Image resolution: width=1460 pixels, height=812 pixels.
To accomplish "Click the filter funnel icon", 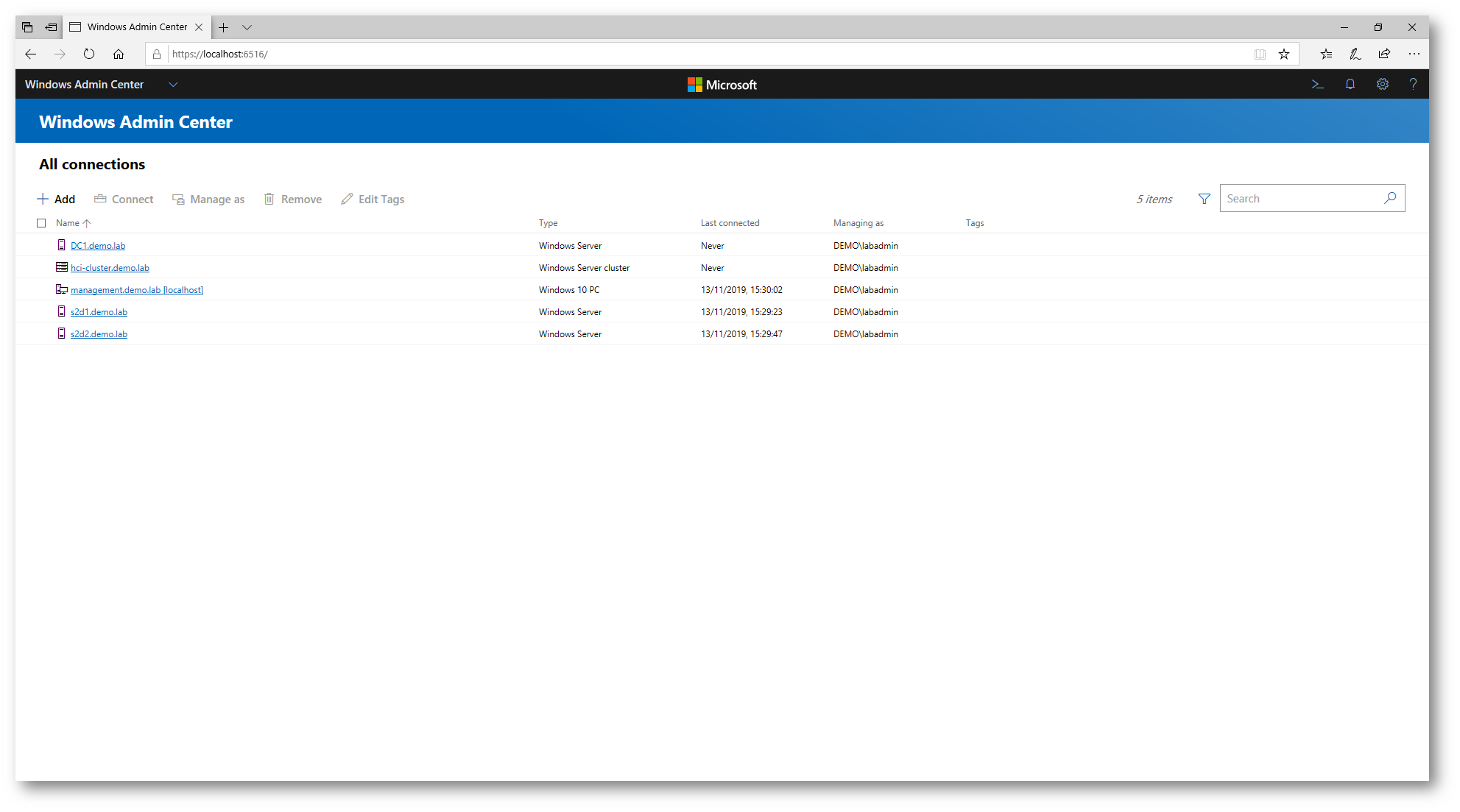I will pos(1205,199).
